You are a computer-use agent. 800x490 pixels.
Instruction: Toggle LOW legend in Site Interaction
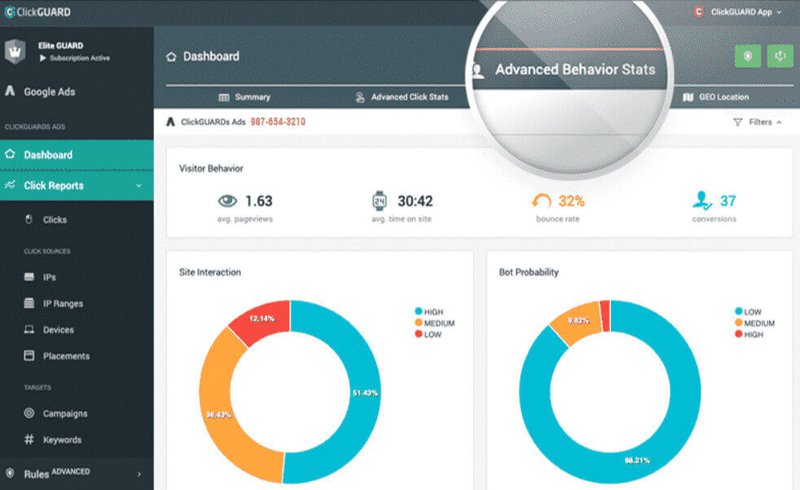[429, 334]
